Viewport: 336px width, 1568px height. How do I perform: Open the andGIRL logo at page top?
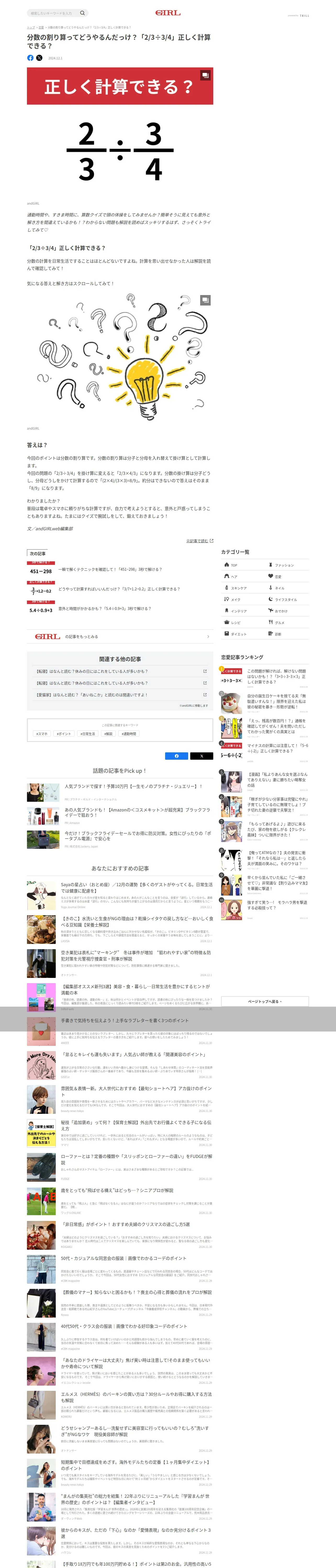pyautogui.click(x=168, y=13)
